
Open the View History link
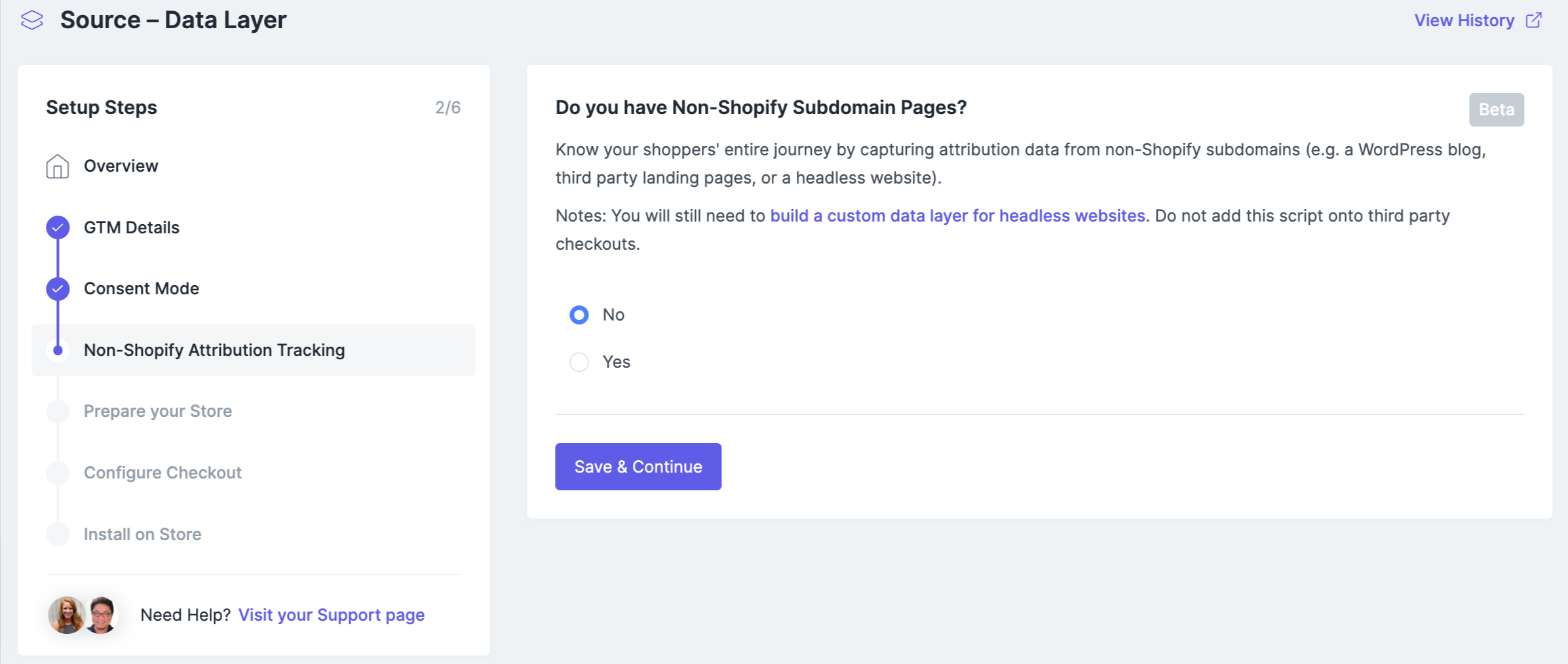point(1464,20)
